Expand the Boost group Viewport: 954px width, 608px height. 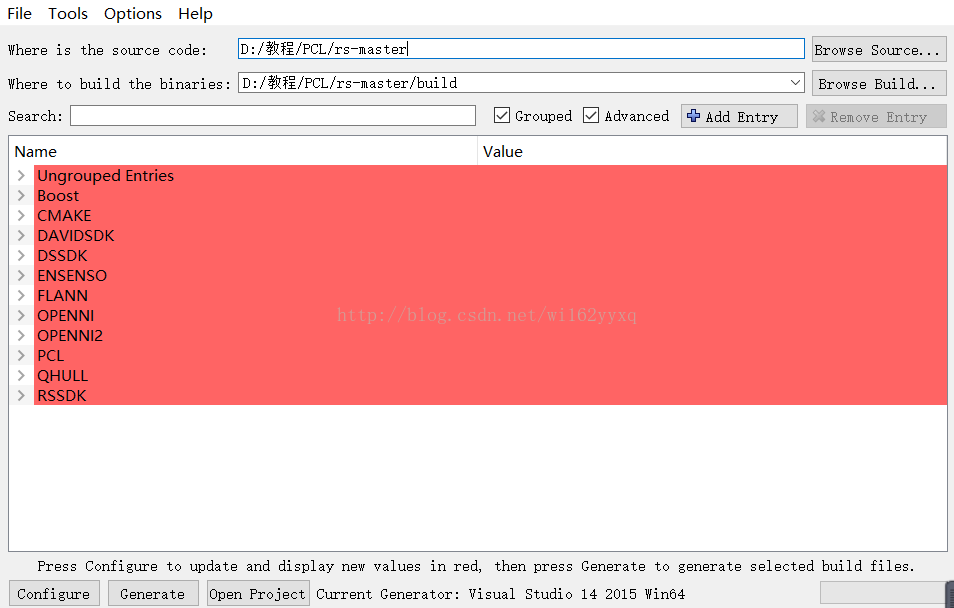point(21,195)
